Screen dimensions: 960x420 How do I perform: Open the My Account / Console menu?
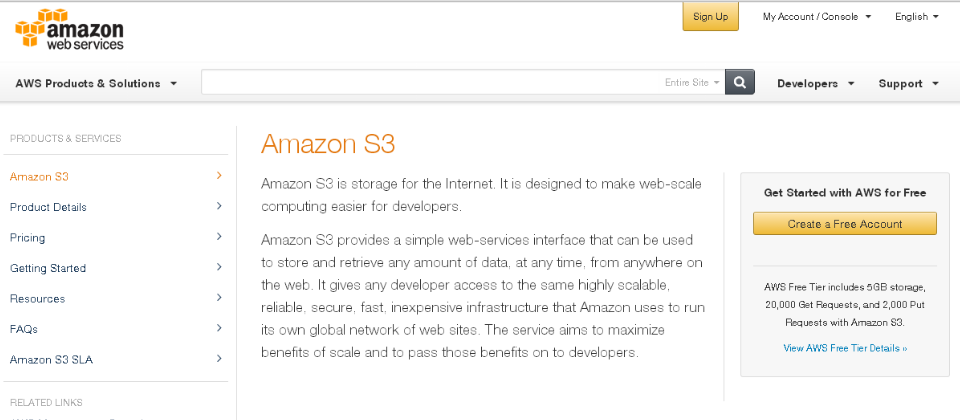[x=817, y=17]
